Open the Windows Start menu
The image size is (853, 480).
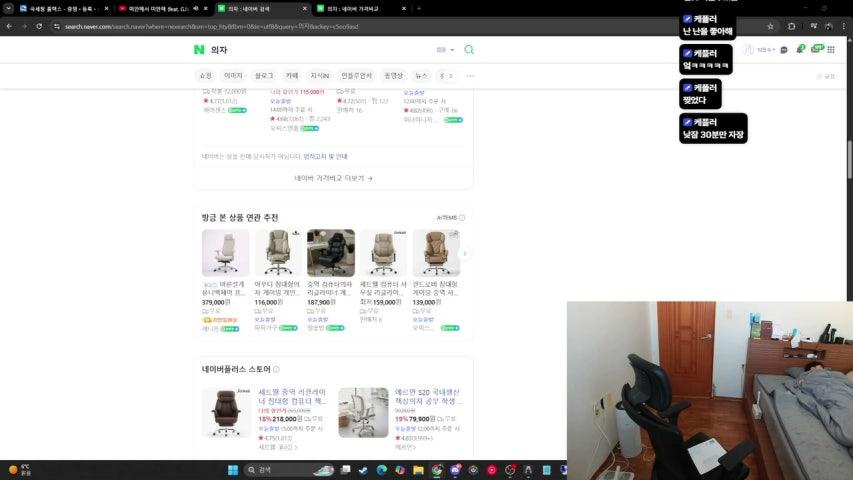point(233,470)
